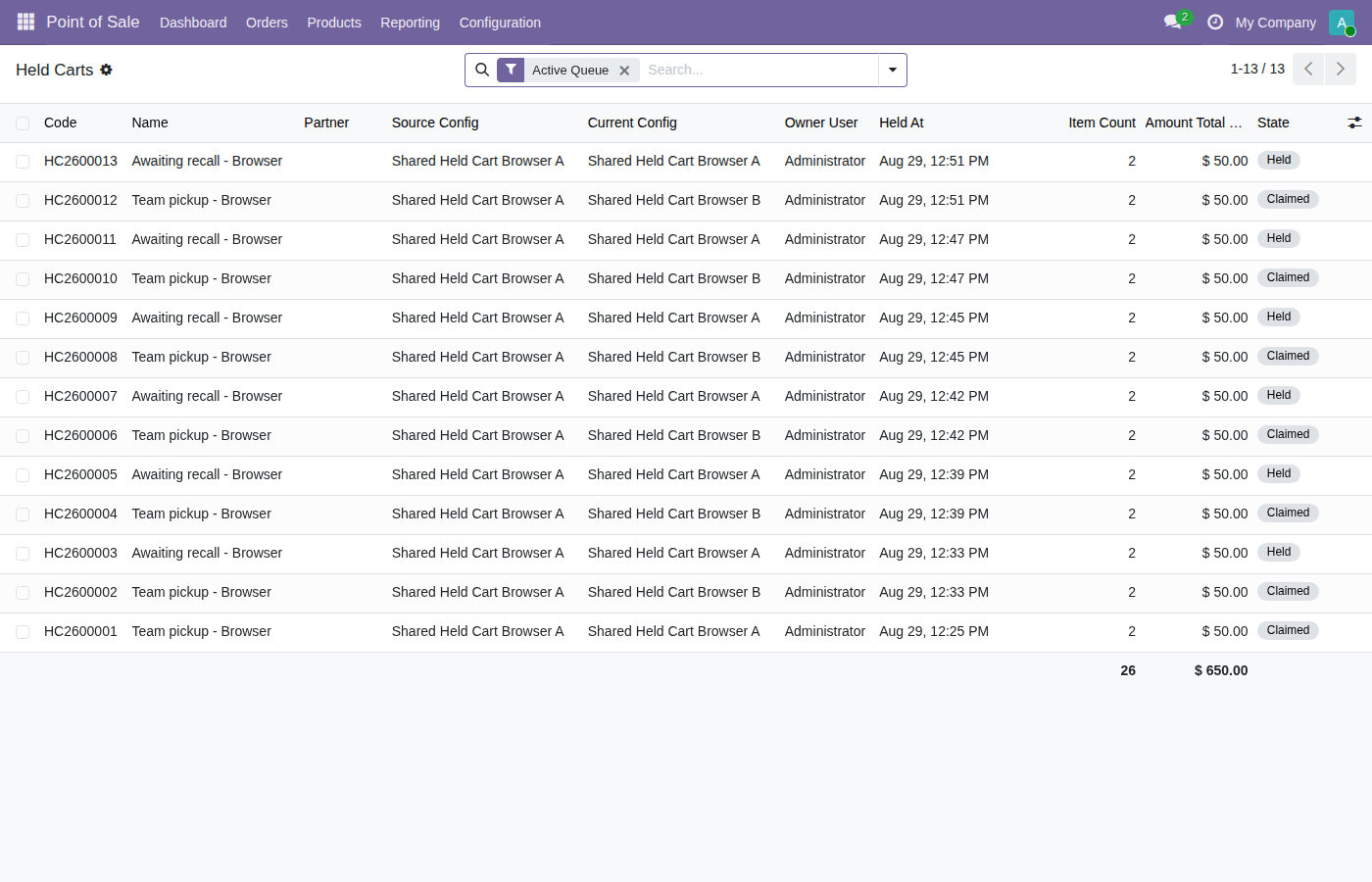Viewport: 1372px width, 882px height.
Task: Click Team pickup - Browser in HC2600006 row
Action: tap(201, 435)
